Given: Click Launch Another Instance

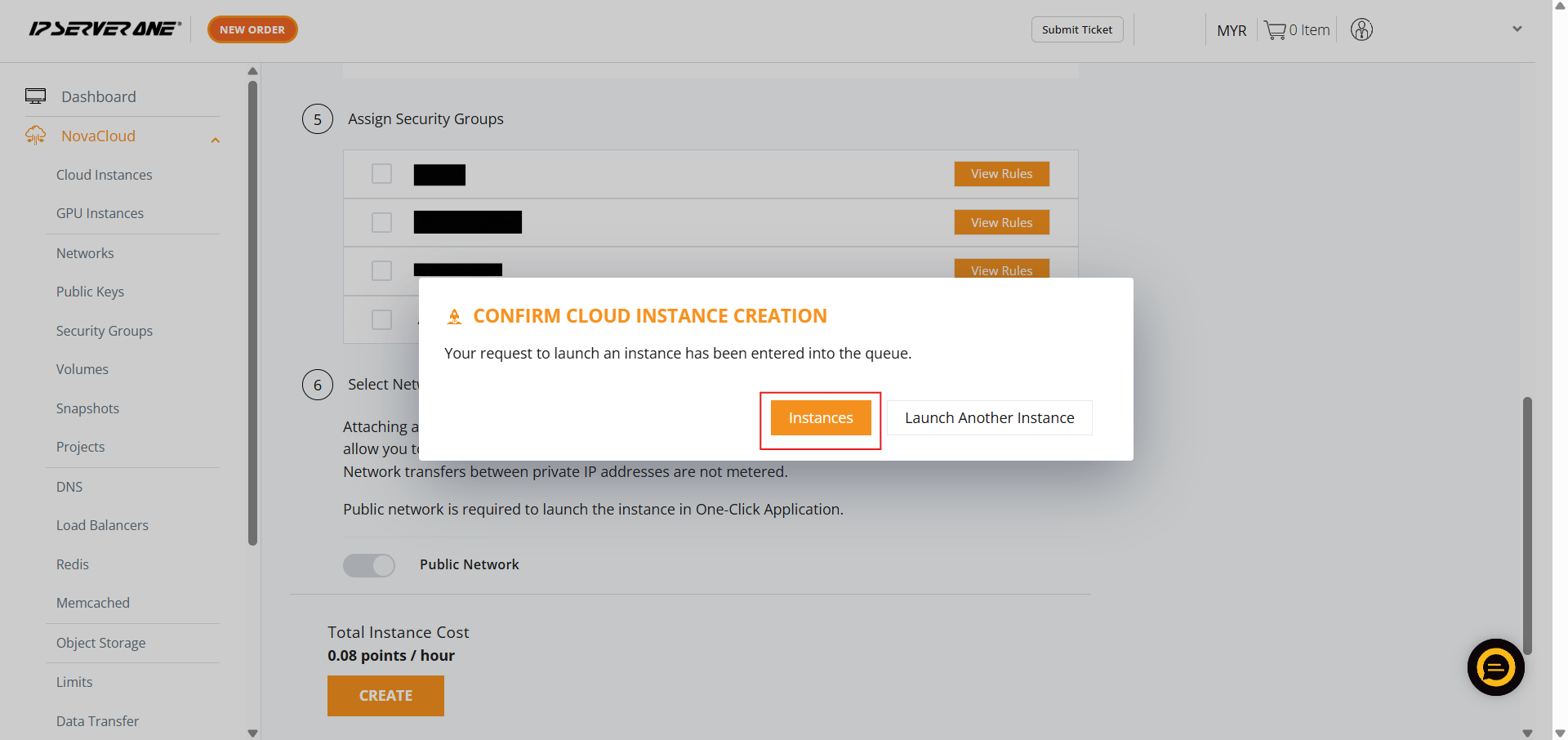Looking at the screenshot, I should pos(989,418).
